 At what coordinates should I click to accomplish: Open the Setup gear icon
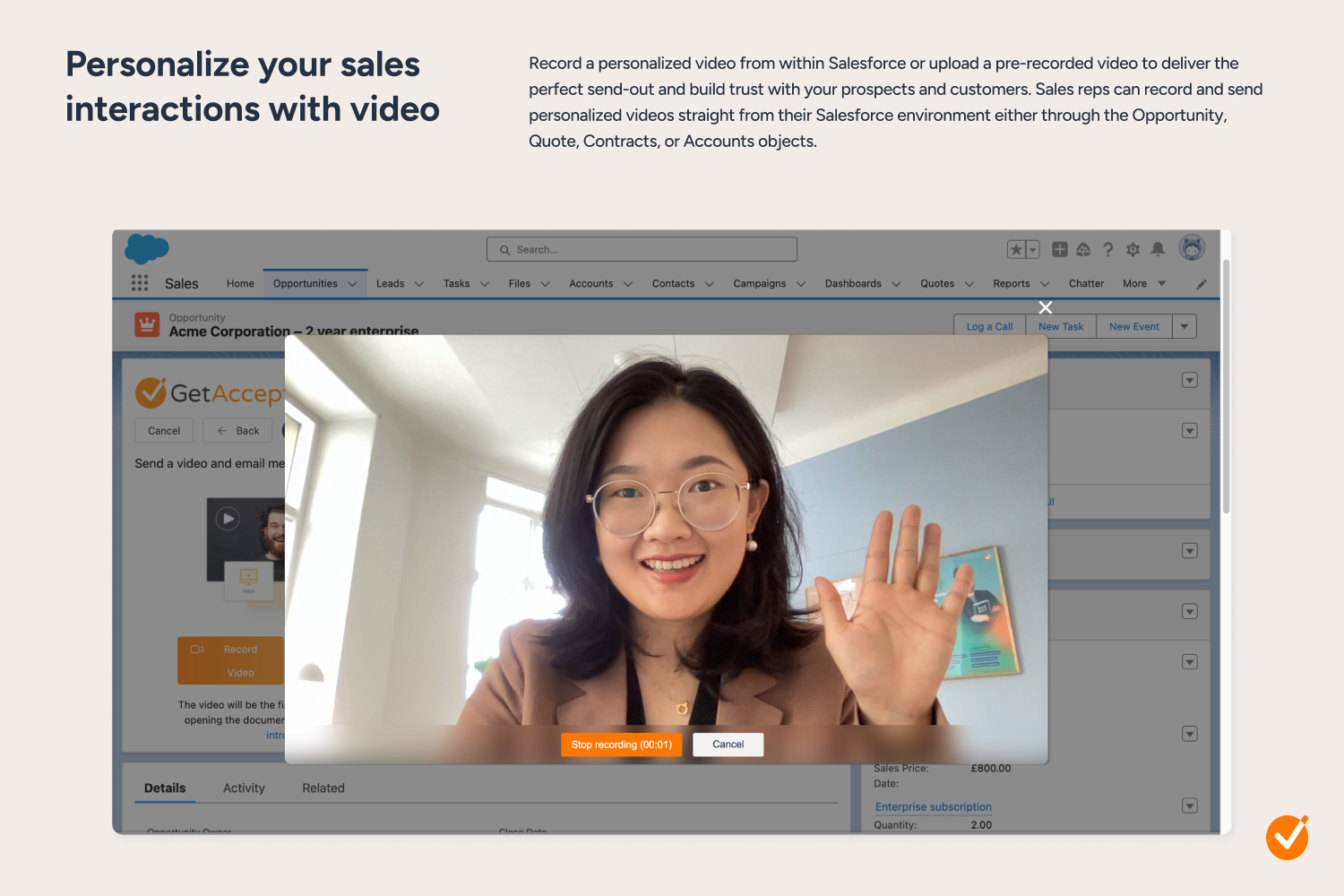tap(1133, 250)
